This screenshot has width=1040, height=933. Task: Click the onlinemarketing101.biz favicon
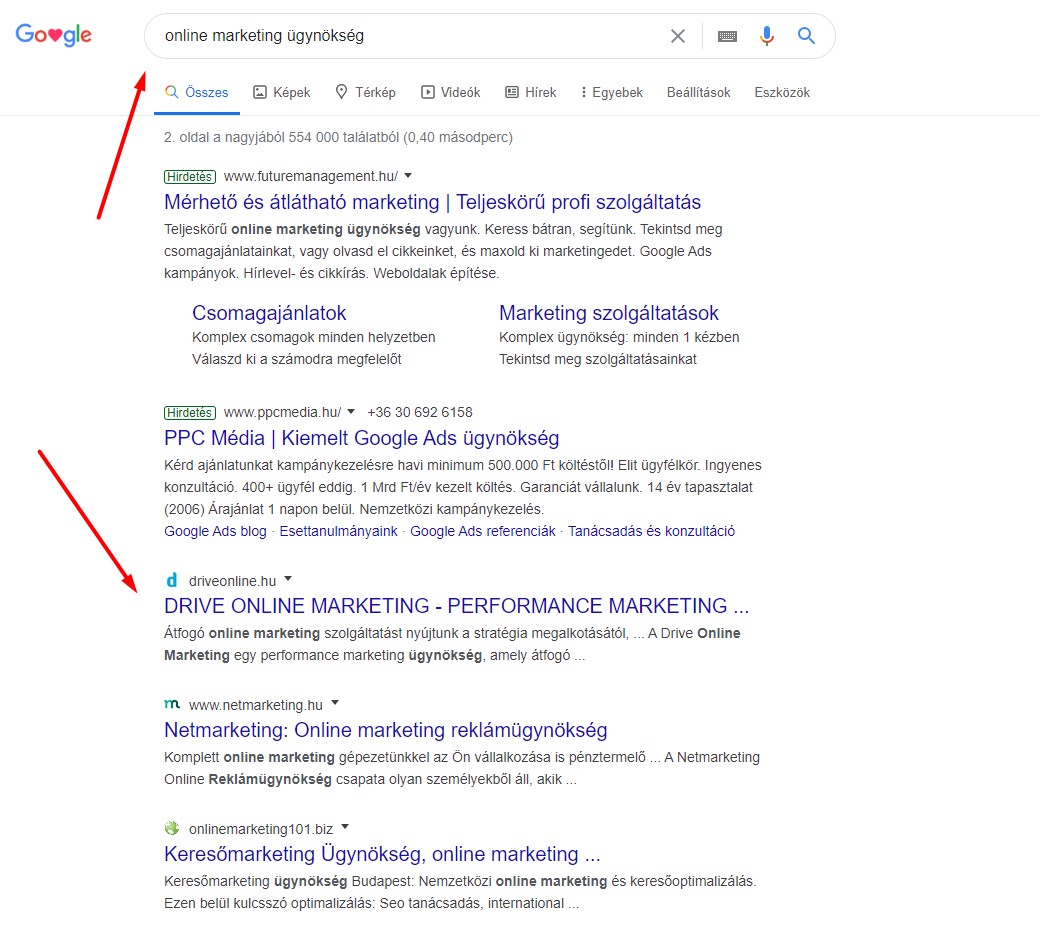(172, 828)
